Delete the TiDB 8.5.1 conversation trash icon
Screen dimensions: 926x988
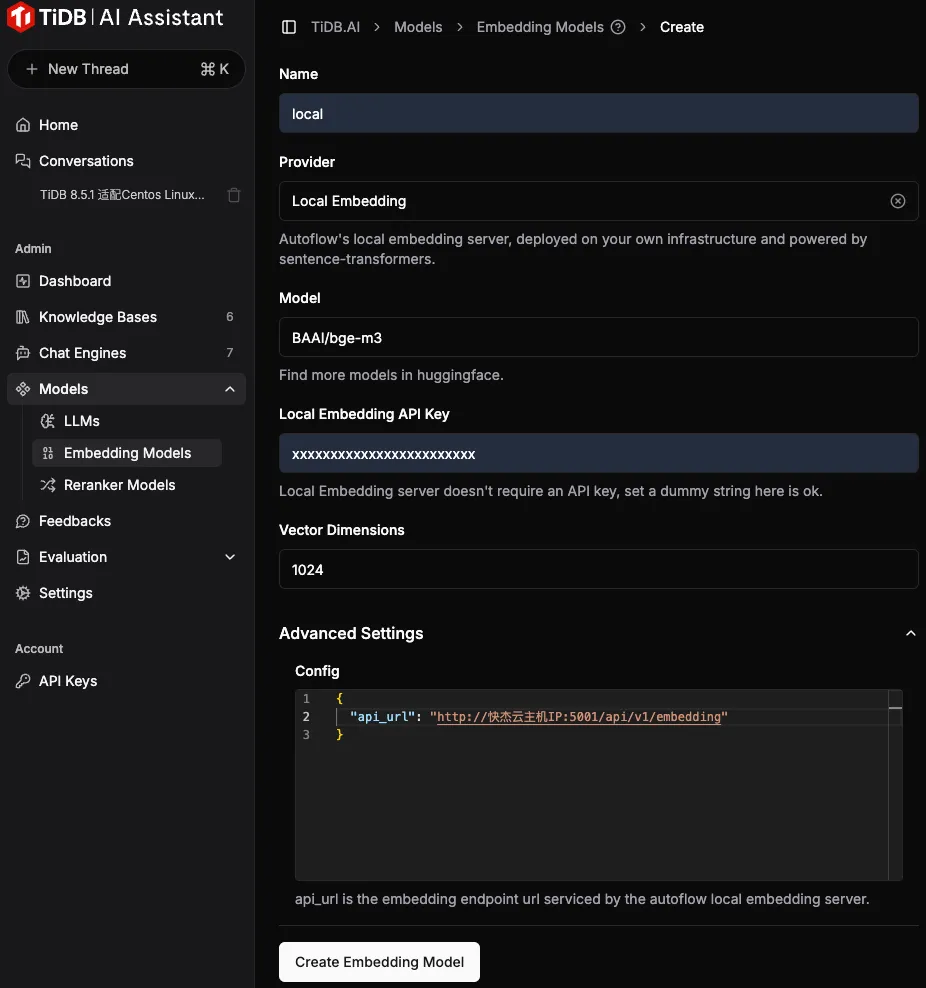coord(234,195)
